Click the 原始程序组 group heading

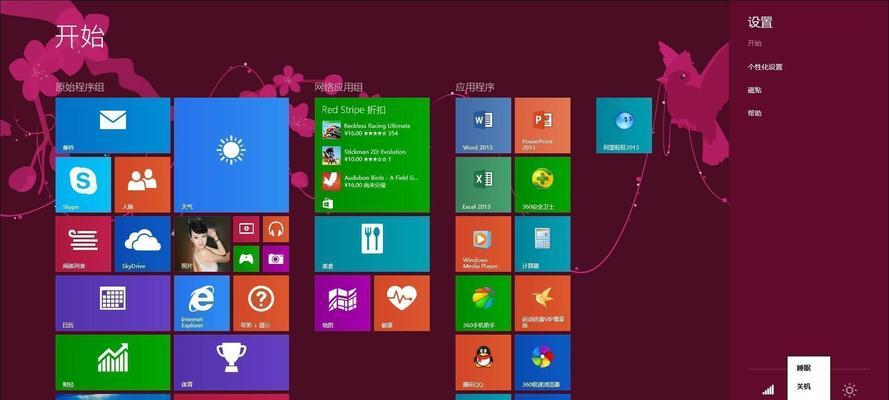pos(80,87)
